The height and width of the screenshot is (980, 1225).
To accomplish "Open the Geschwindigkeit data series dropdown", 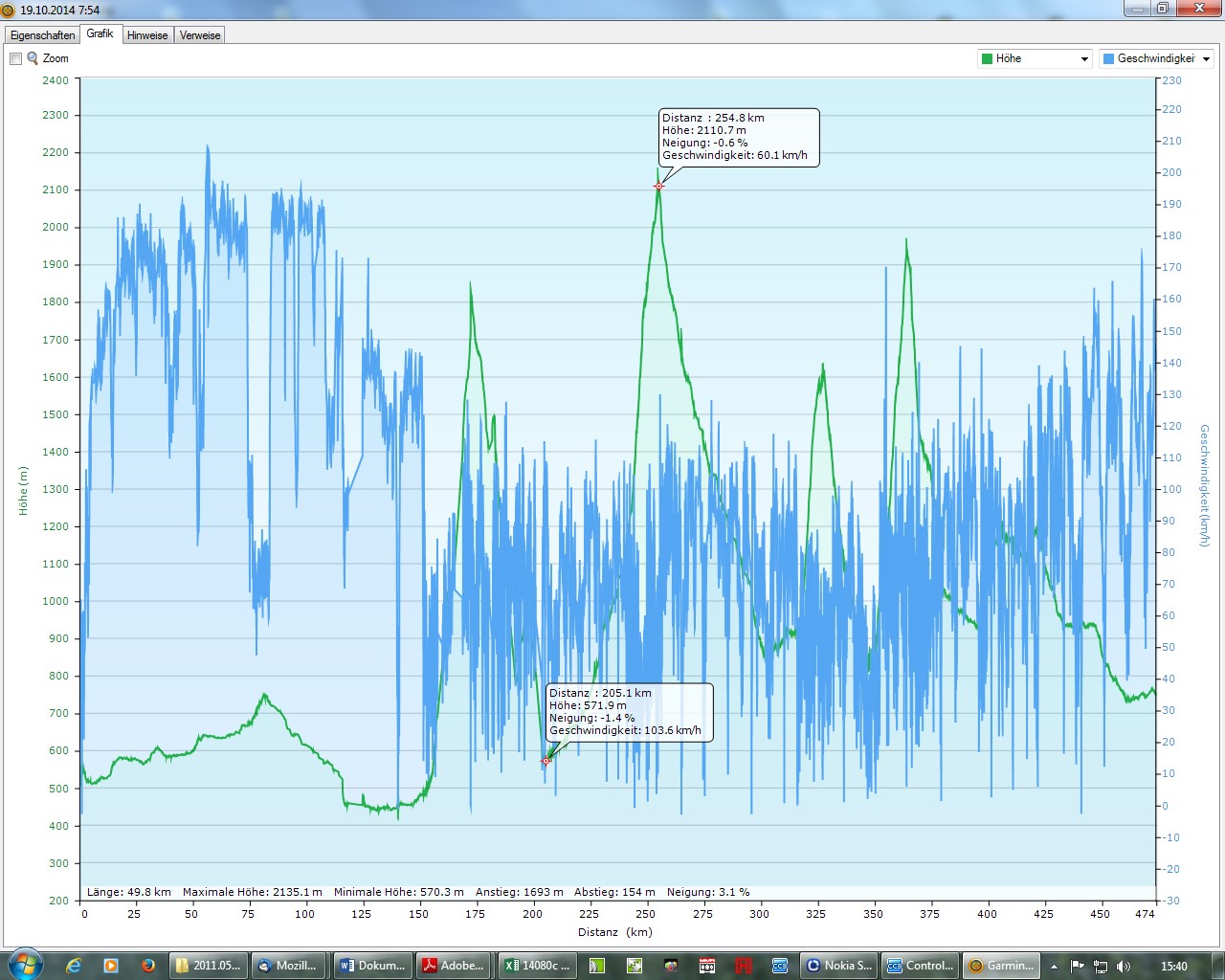I will 1156,58.
